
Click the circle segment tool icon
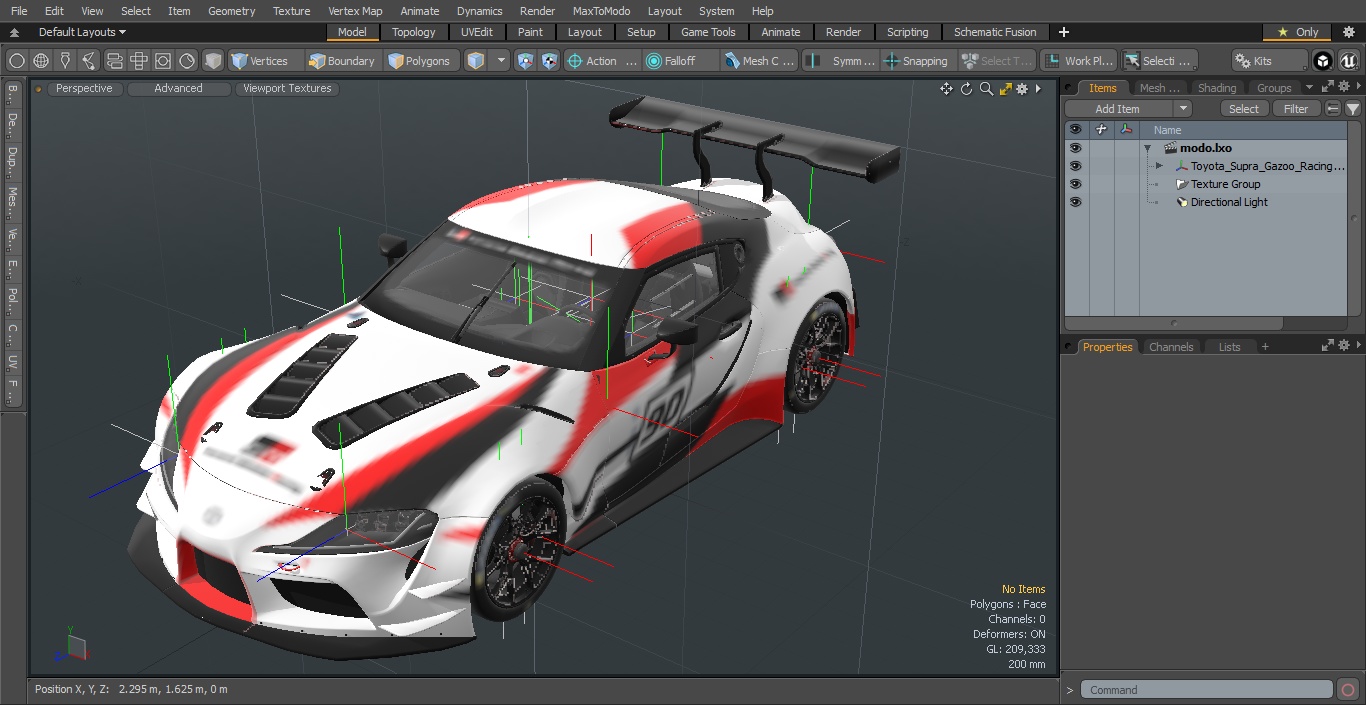(x=187, y=61)
